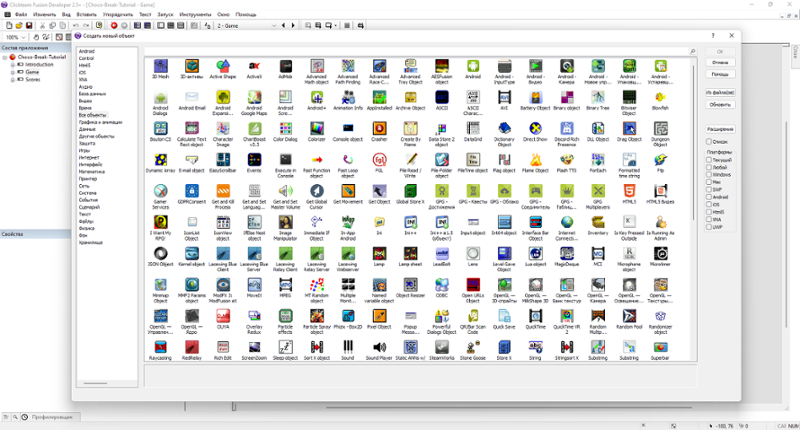Choose the Fast Loop object

(348, 160)
